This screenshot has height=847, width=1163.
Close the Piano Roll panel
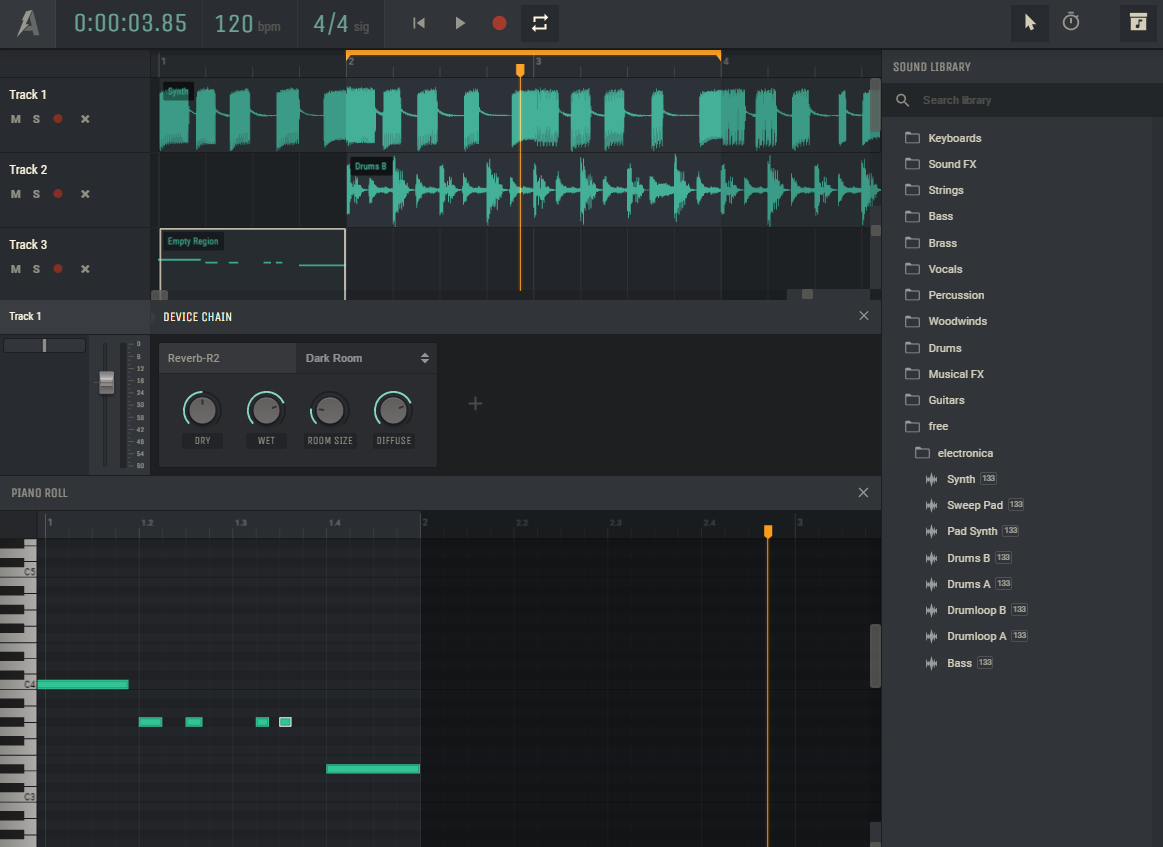(x=864, y=493)
